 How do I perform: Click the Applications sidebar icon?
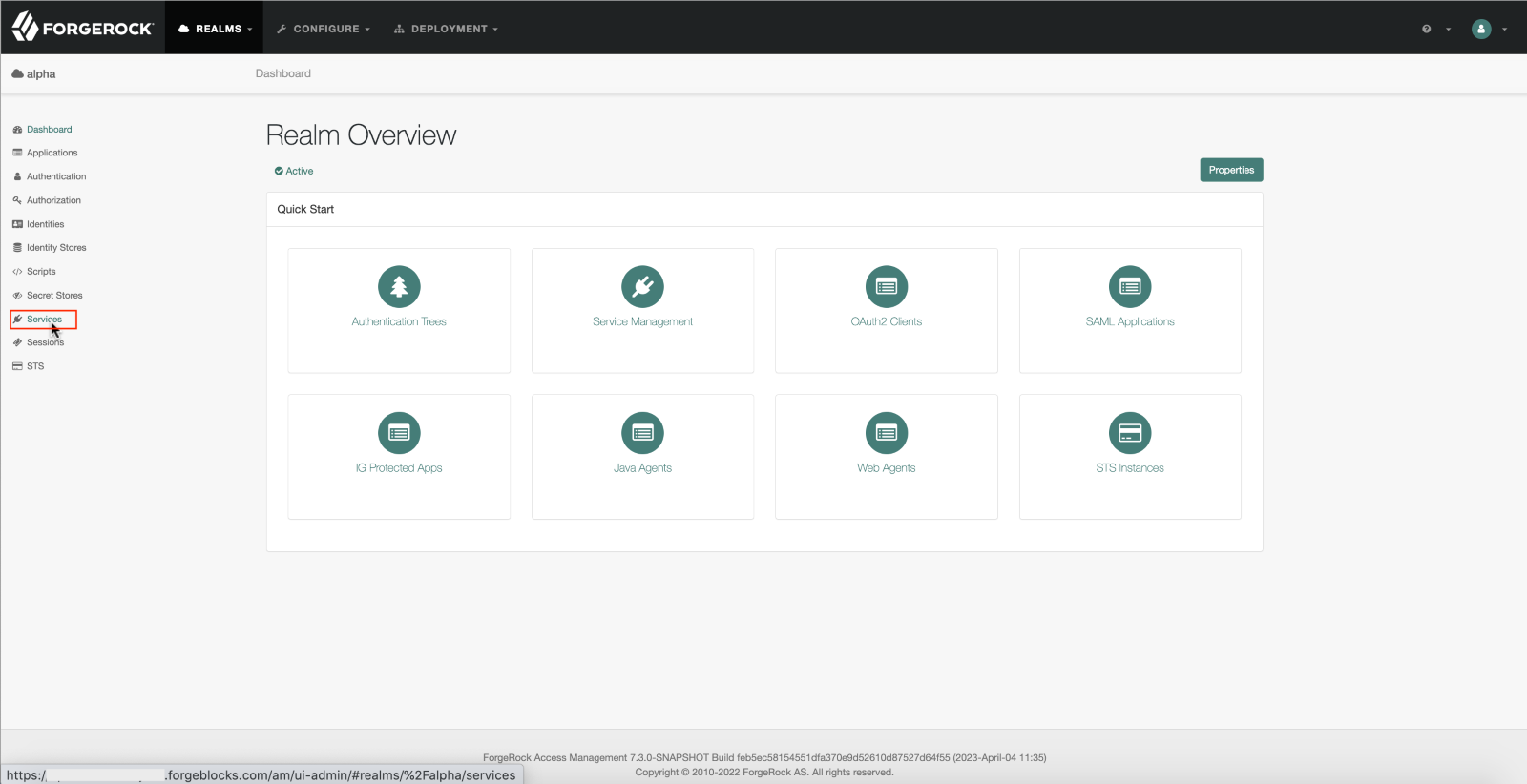[x=17, y=153]
